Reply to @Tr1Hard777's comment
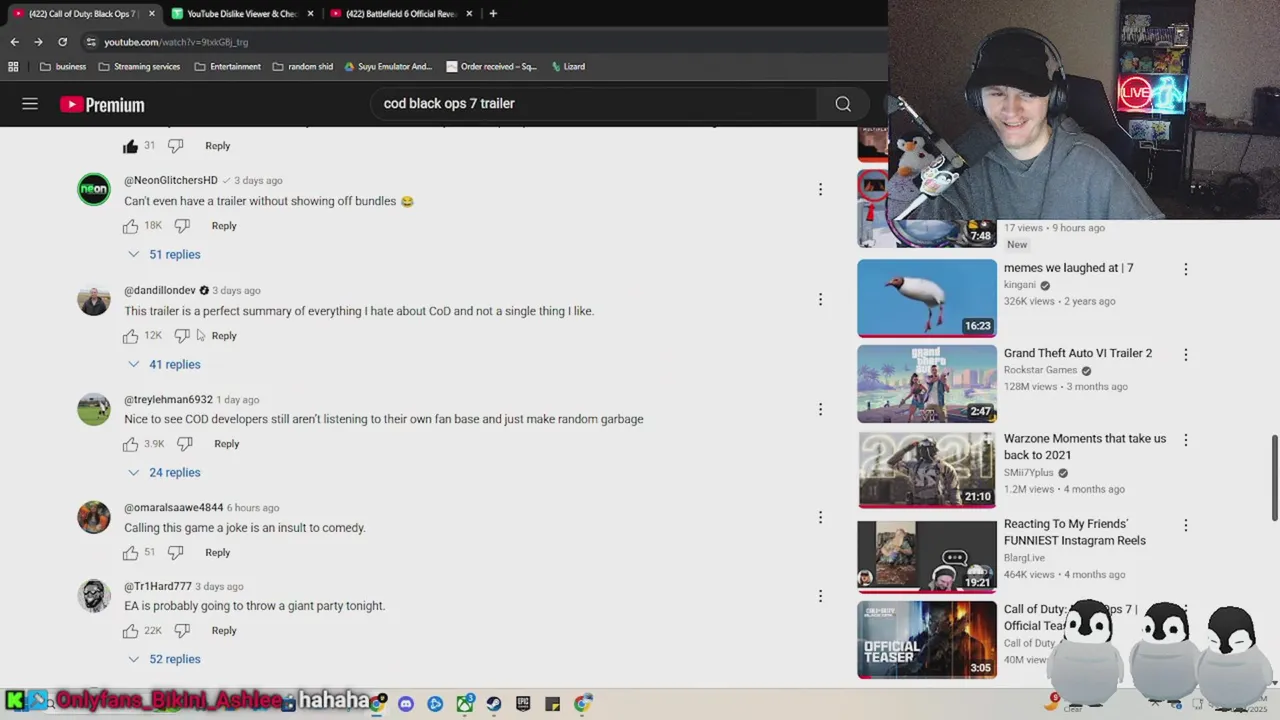Screen dimensions: 1280x720 pos(224,631)
